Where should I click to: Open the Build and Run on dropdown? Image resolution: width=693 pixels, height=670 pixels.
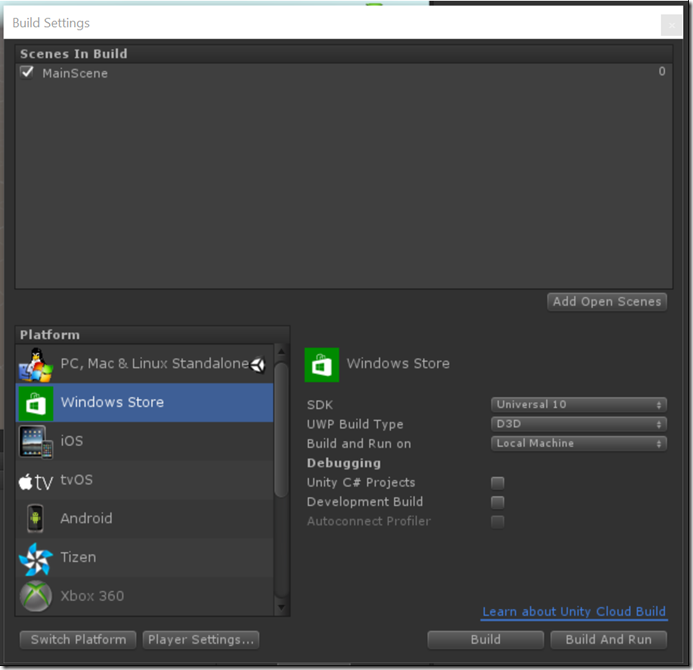pyautogui.click(x=579, y=443)
